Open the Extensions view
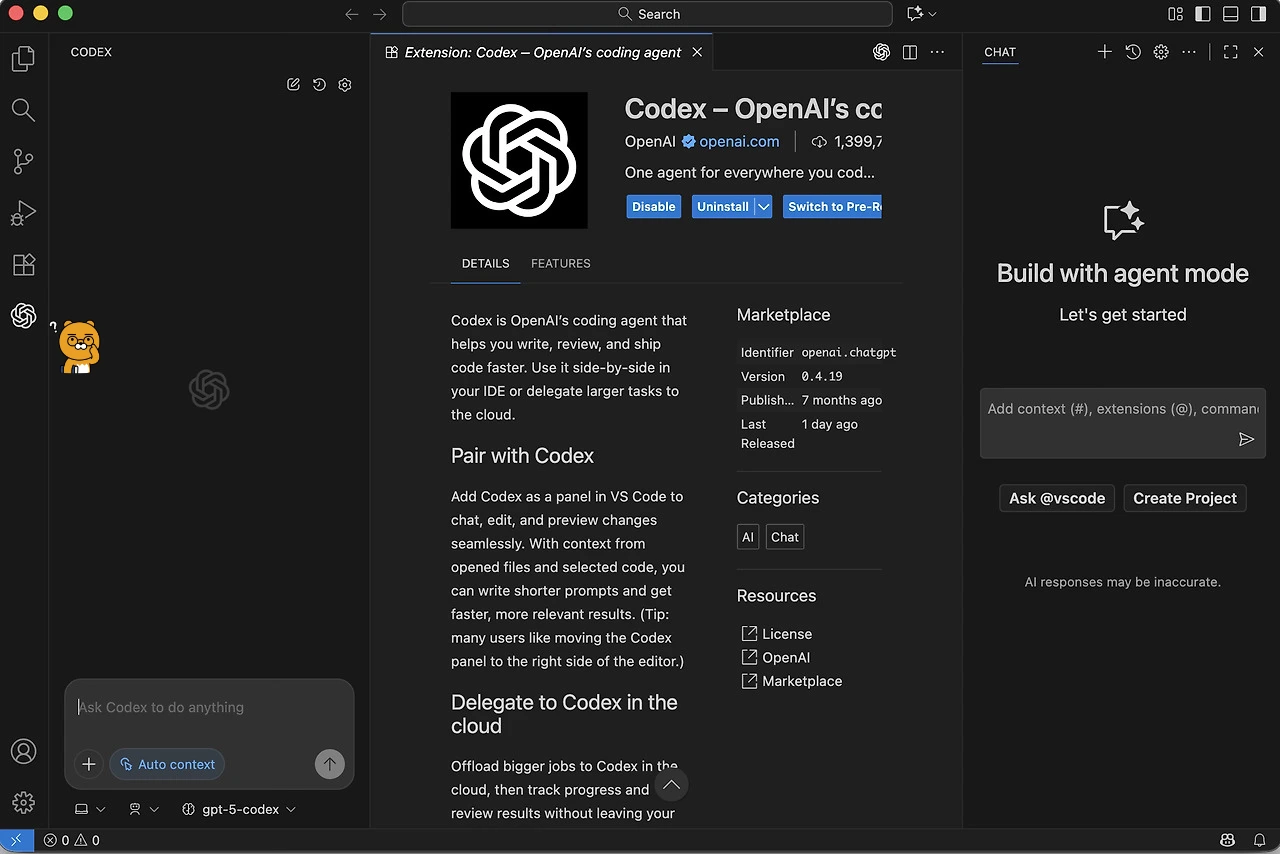1280x854 pixels. click(23, 265)
